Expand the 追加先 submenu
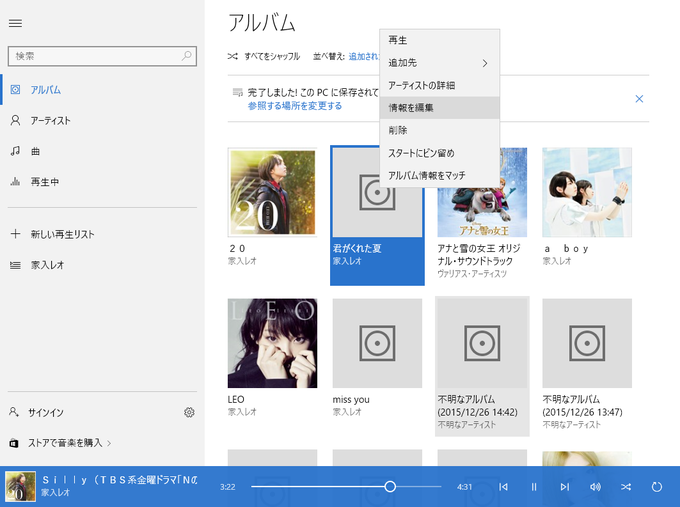Screen dimensions: 680x507 [x=440, y=63]
